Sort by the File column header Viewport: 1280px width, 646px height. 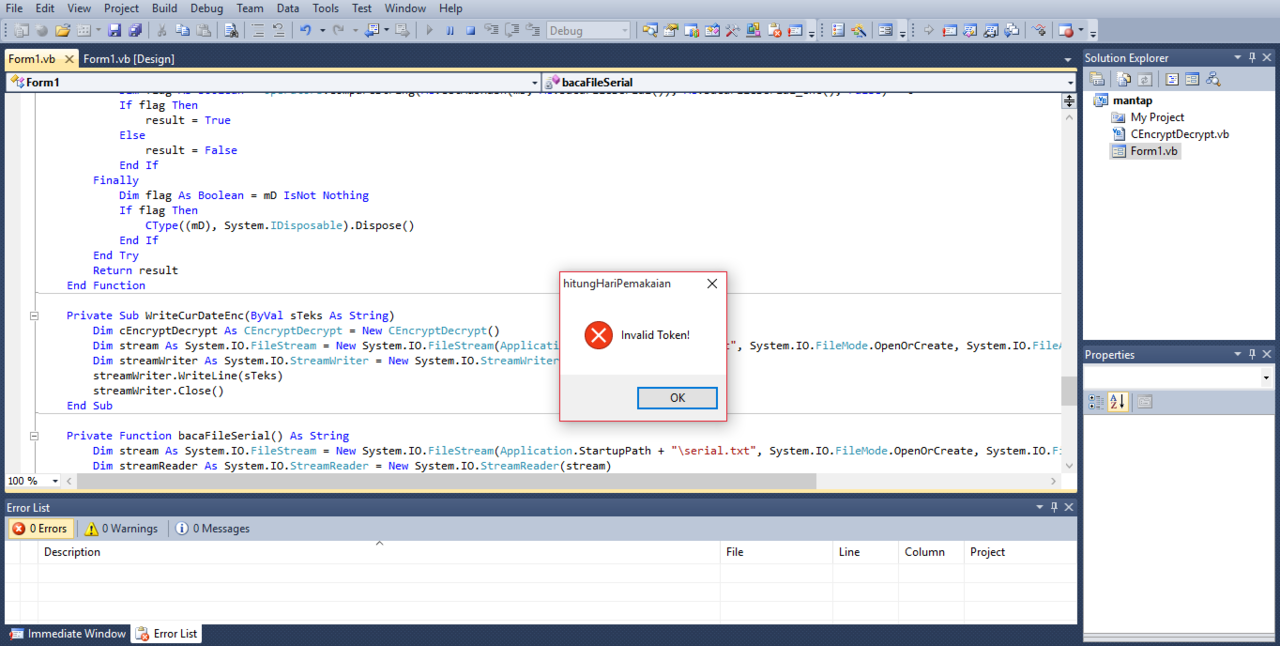[x=777, y=552]
